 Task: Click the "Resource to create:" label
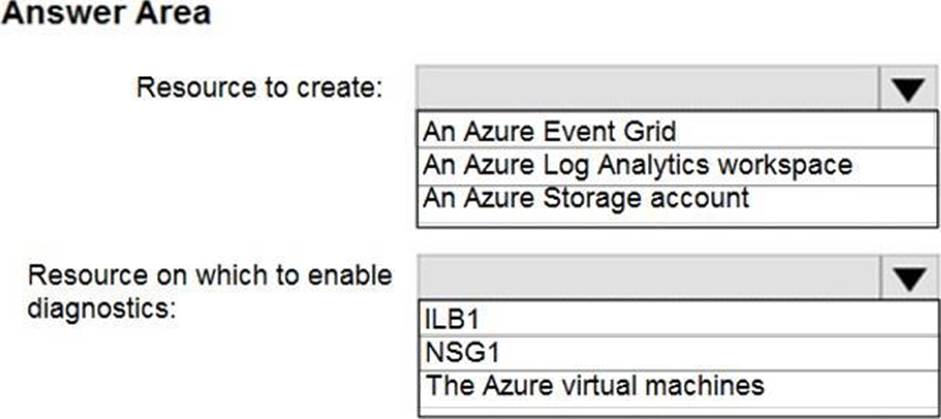pyautogui.click(x=259, y=88)
